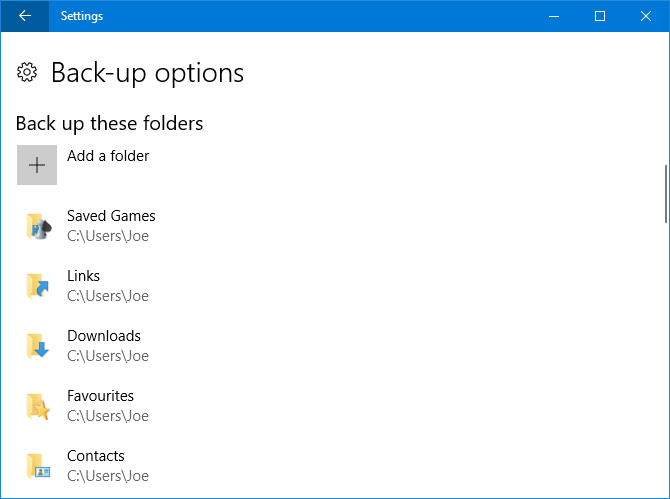Choose the Links entry name

[83, 276]
